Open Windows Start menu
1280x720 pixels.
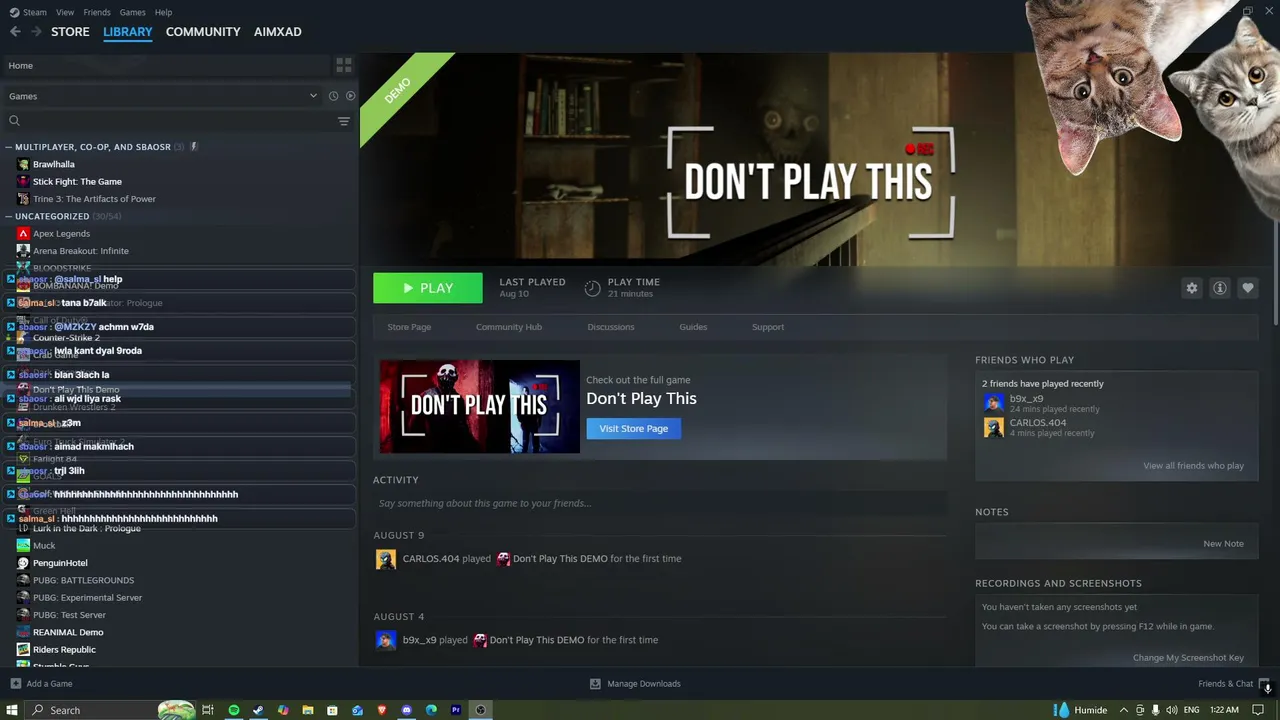click(x=12, y=710)
